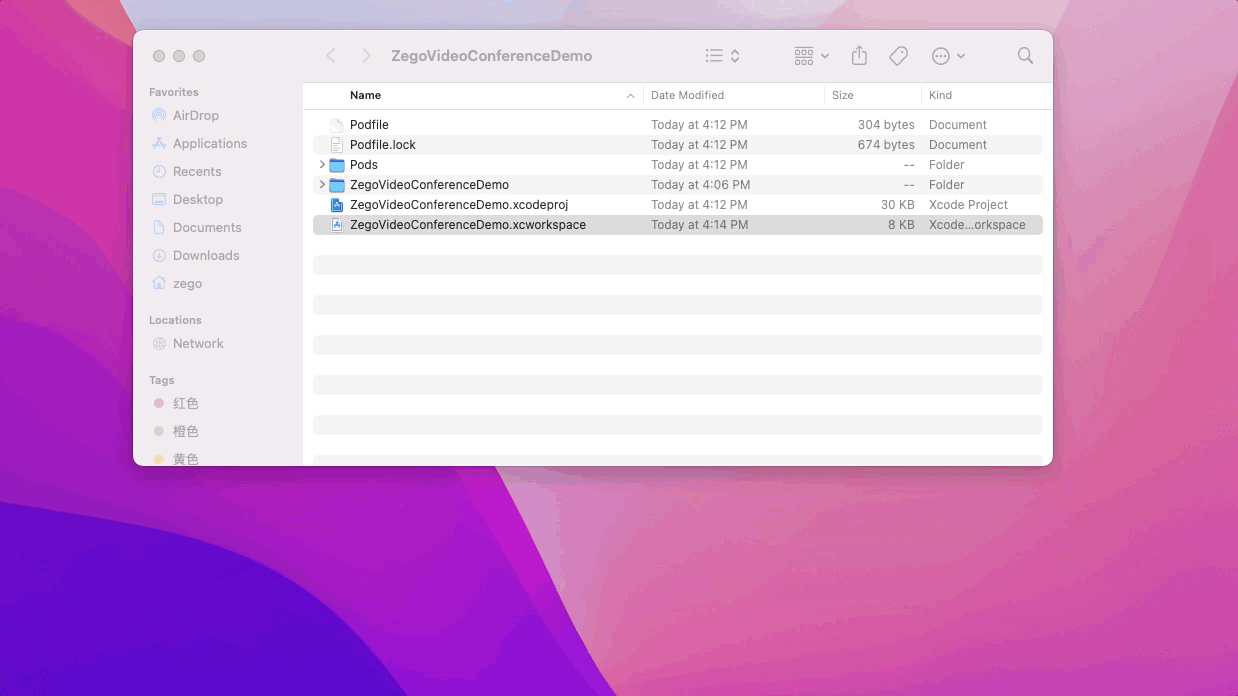Click the 304 bytes size cell
Image resolution: width=1238 pixels, height=696 pixels.
click(886, 125)
